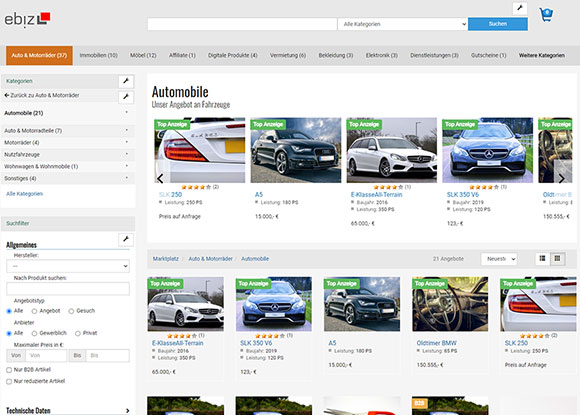The image size is (580, 415).
Task: Click wrench icon beside Zurück zu Auto & Motorräder
Action: tap(126, 97)
